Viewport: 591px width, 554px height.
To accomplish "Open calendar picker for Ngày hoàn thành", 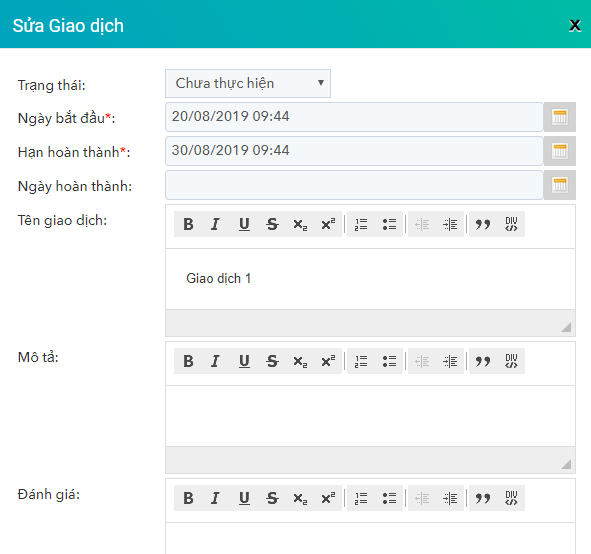I will click(x=559, y=185).
